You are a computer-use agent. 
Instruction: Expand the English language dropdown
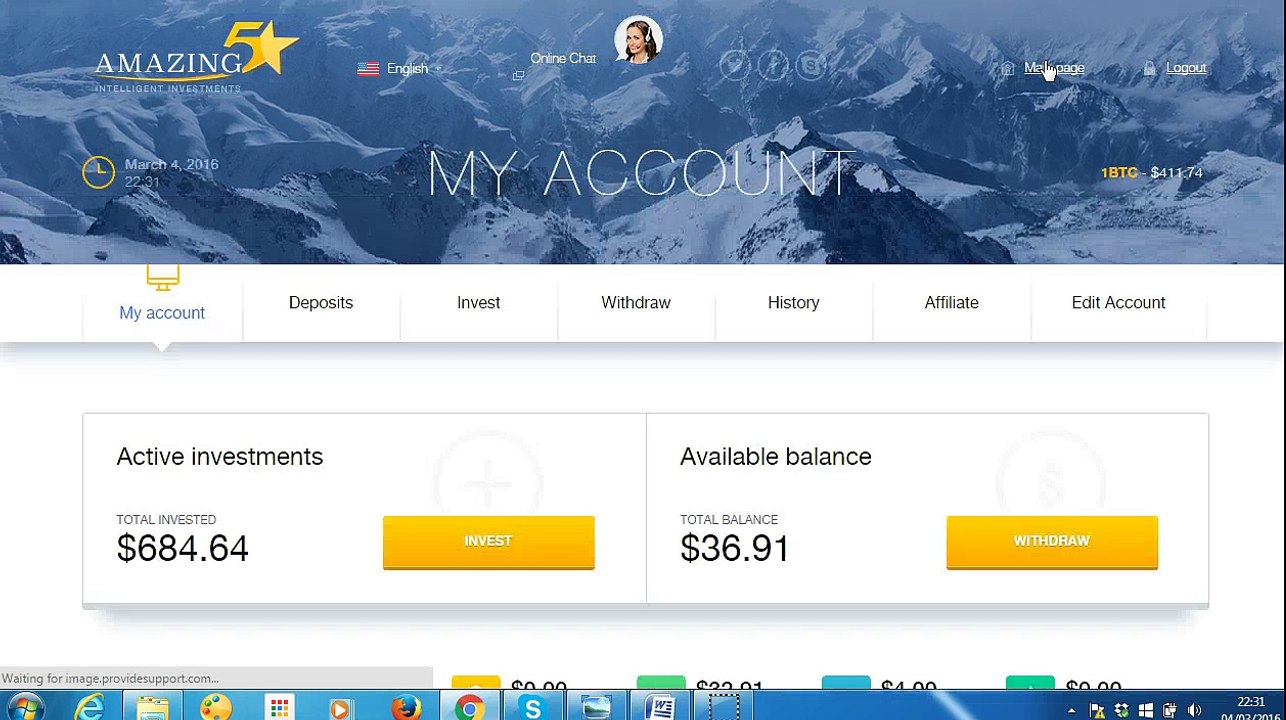point(400,68)
